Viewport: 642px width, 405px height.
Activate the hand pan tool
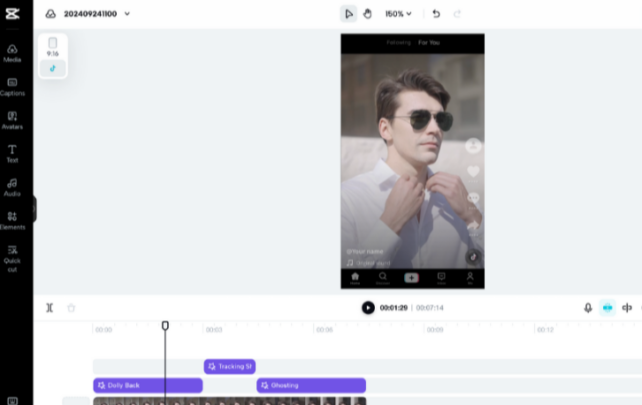pyautogui.click(x=367, y=14)
